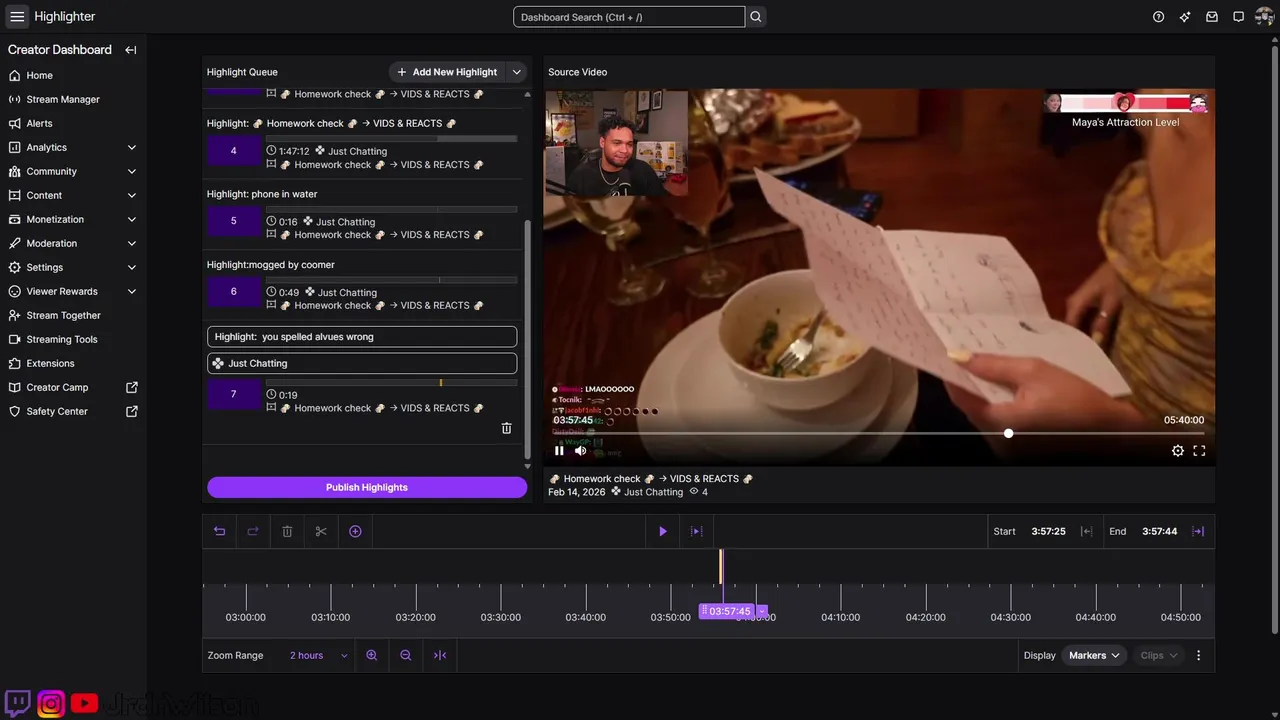Open the playhead marker dropdown arrow
The image size is (1280, 720).
pos(762,611)
